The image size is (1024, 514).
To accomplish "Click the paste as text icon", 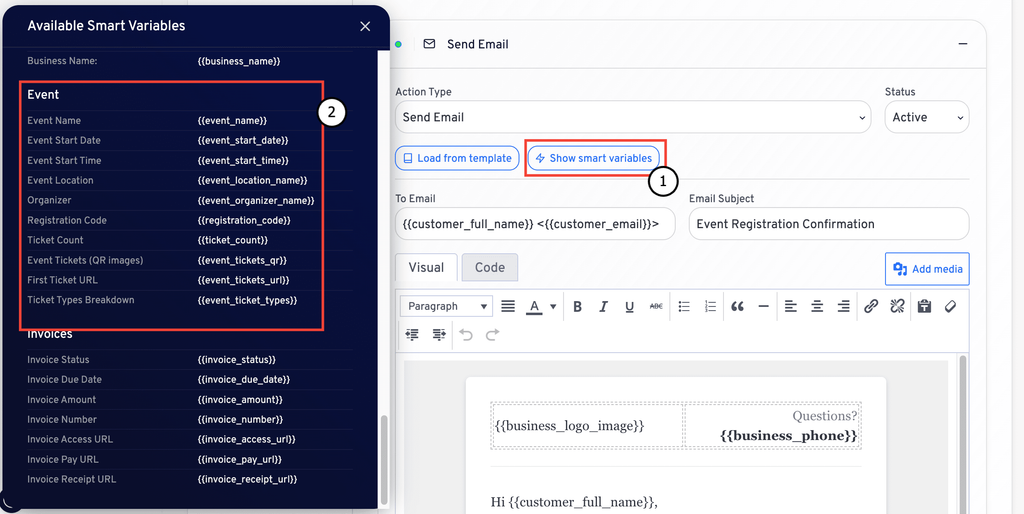I will [x=924, y=306].
